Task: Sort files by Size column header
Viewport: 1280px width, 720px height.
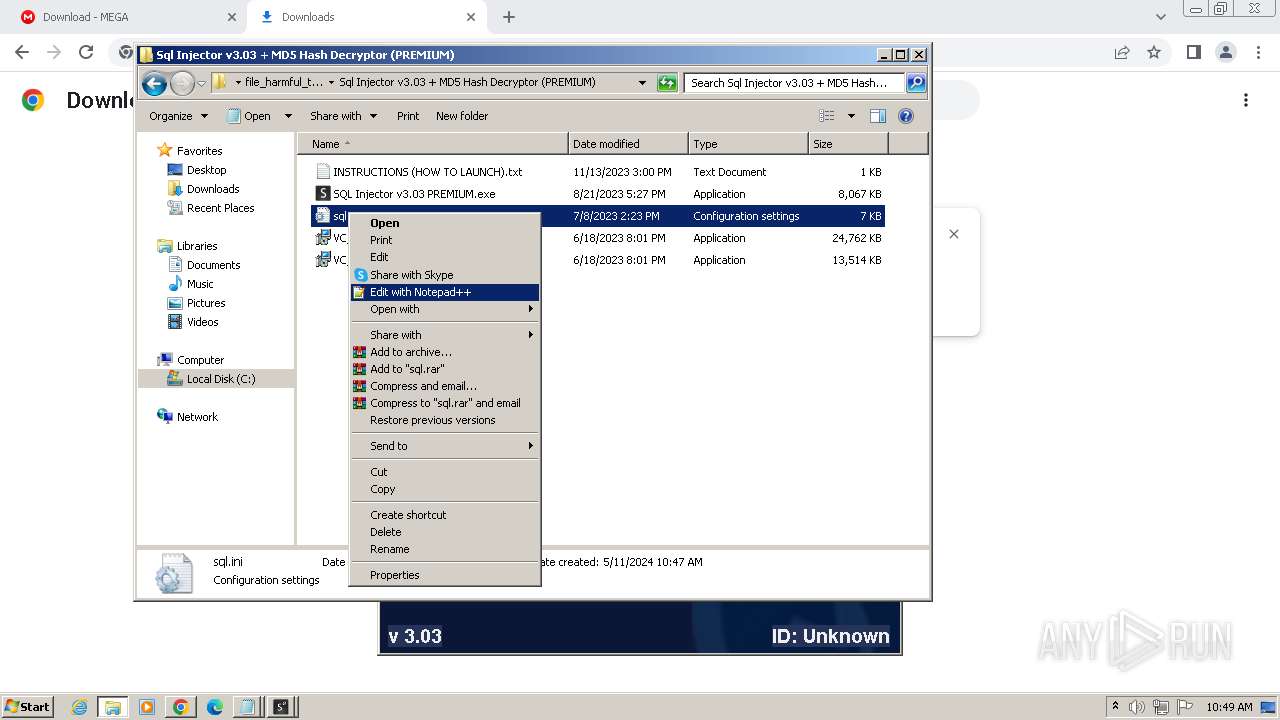Action: tap(848, 144)
